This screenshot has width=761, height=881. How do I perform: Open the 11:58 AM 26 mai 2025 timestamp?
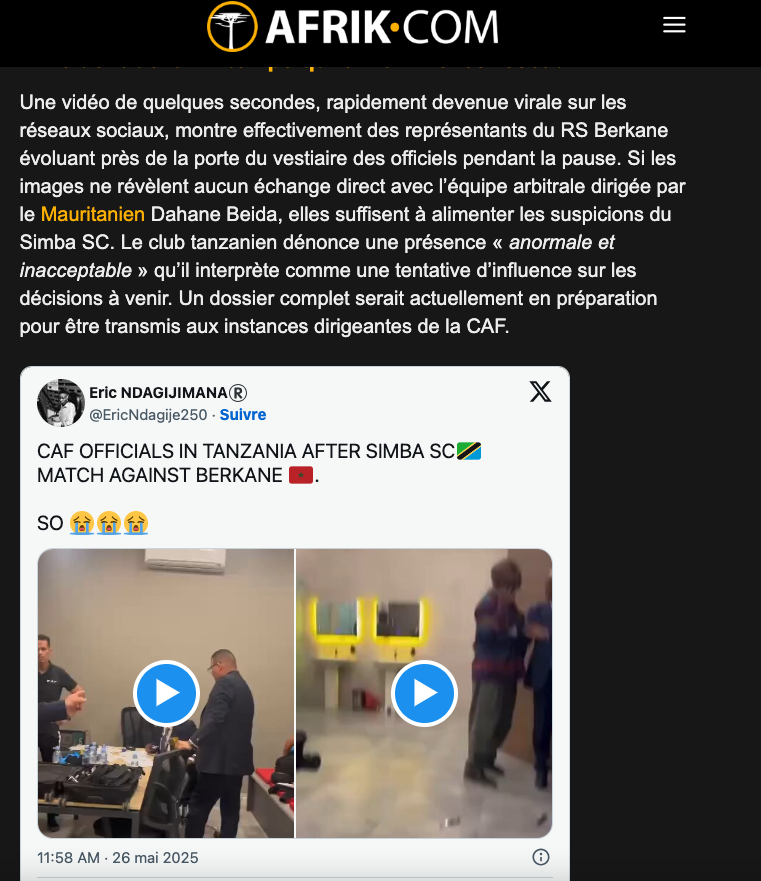tap(117, 857)
